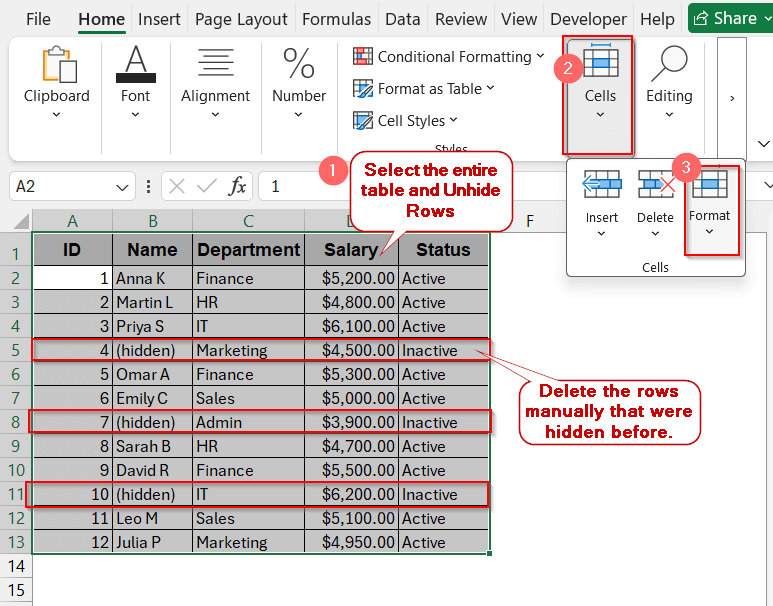The height and width of the screenshot is (606, 773).
Task: Open the Font group icon
Action: coord(135,66)
